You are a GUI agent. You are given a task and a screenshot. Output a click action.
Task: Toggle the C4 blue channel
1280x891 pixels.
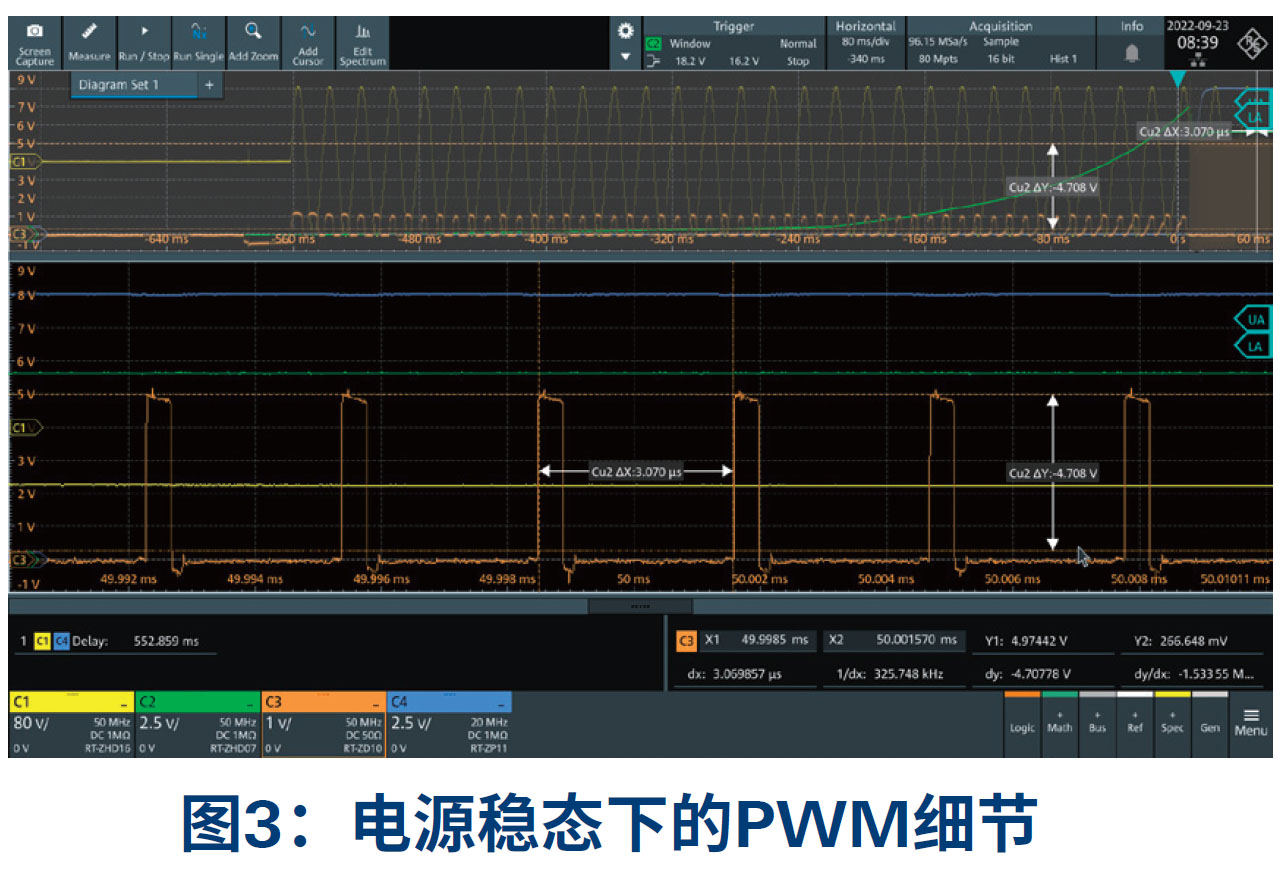click(448, 722)
